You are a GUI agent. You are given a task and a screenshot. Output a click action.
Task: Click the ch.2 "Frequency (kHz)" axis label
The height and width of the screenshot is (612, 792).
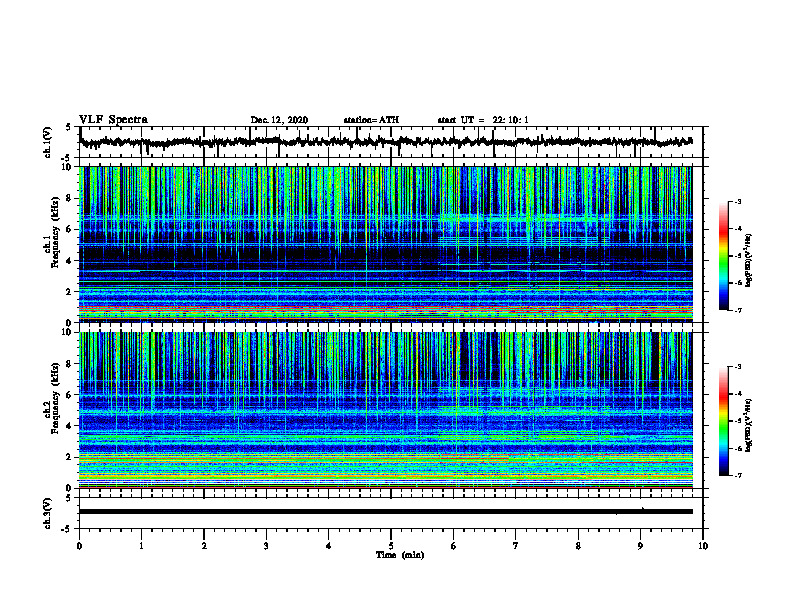[x=55, y=398]
